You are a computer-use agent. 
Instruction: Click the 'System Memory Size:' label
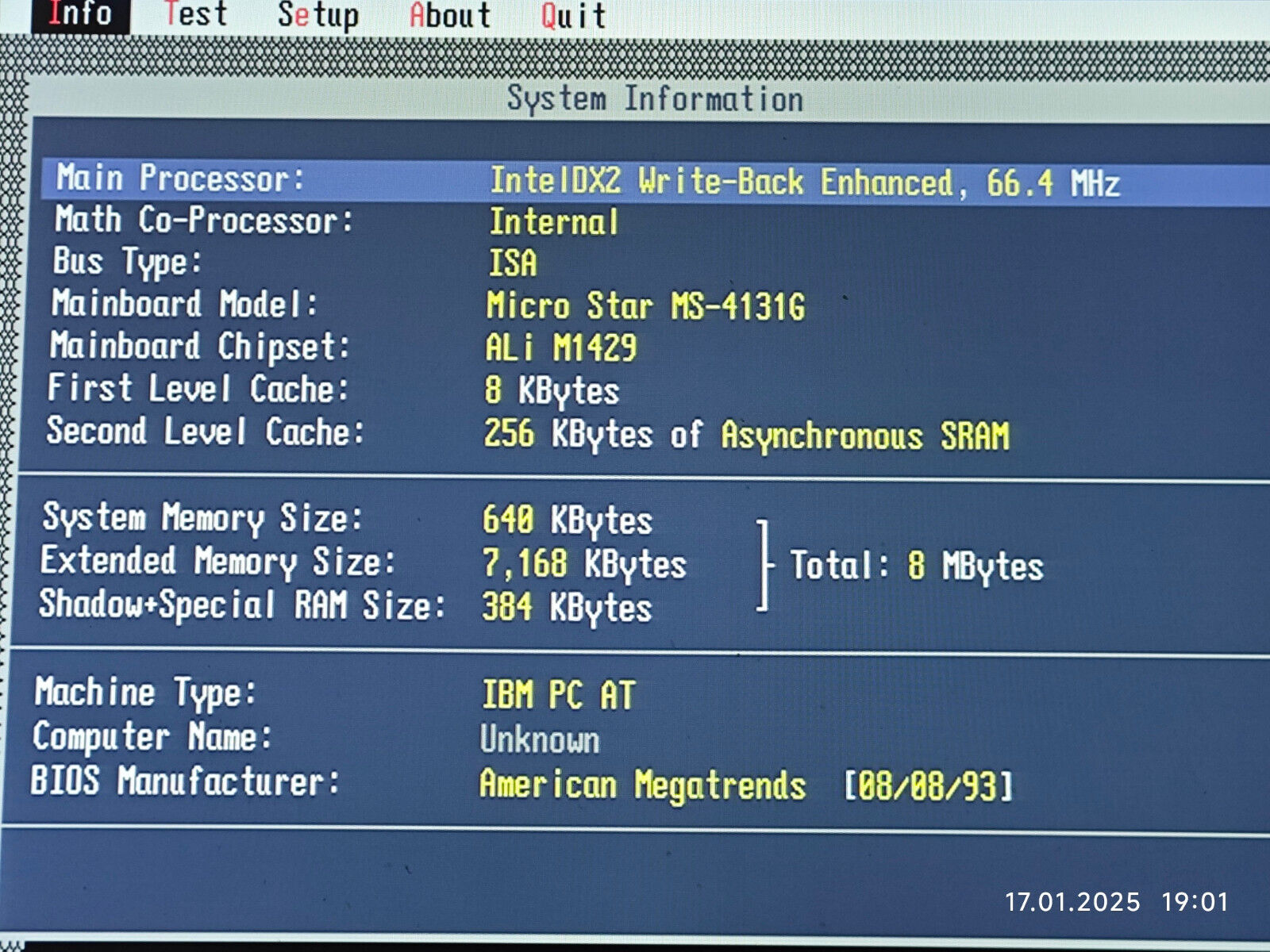click(203, 518)
